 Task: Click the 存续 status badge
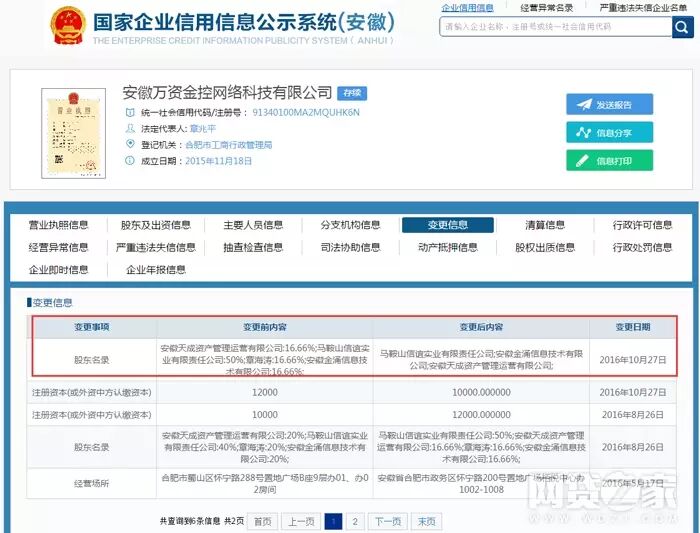[352, 93]
